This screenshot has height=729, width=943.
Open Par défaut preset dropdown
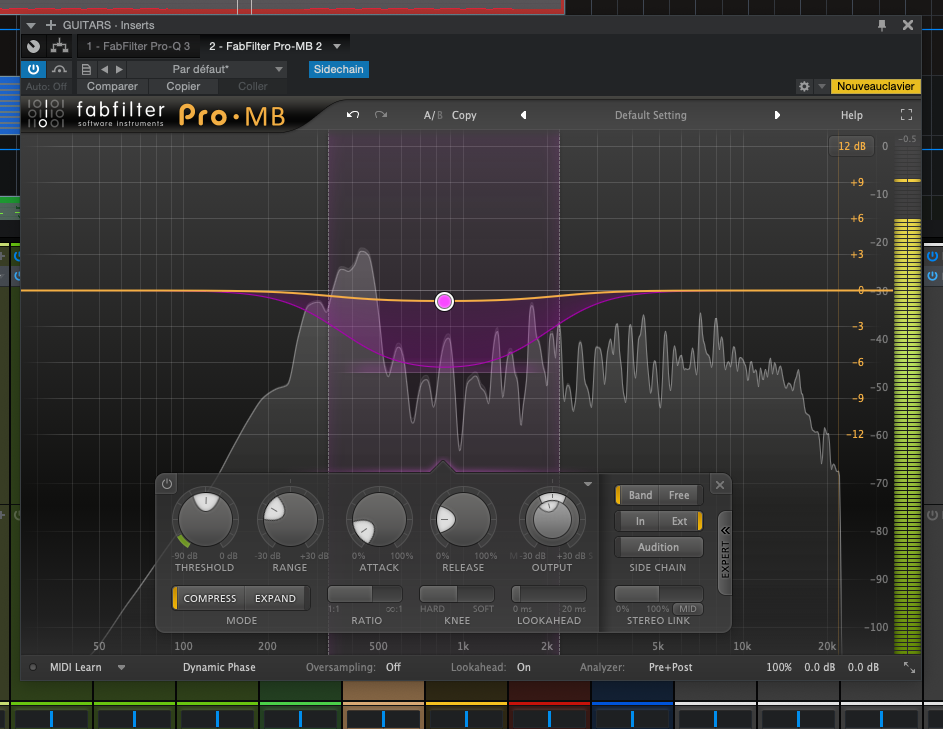(207, 69)
